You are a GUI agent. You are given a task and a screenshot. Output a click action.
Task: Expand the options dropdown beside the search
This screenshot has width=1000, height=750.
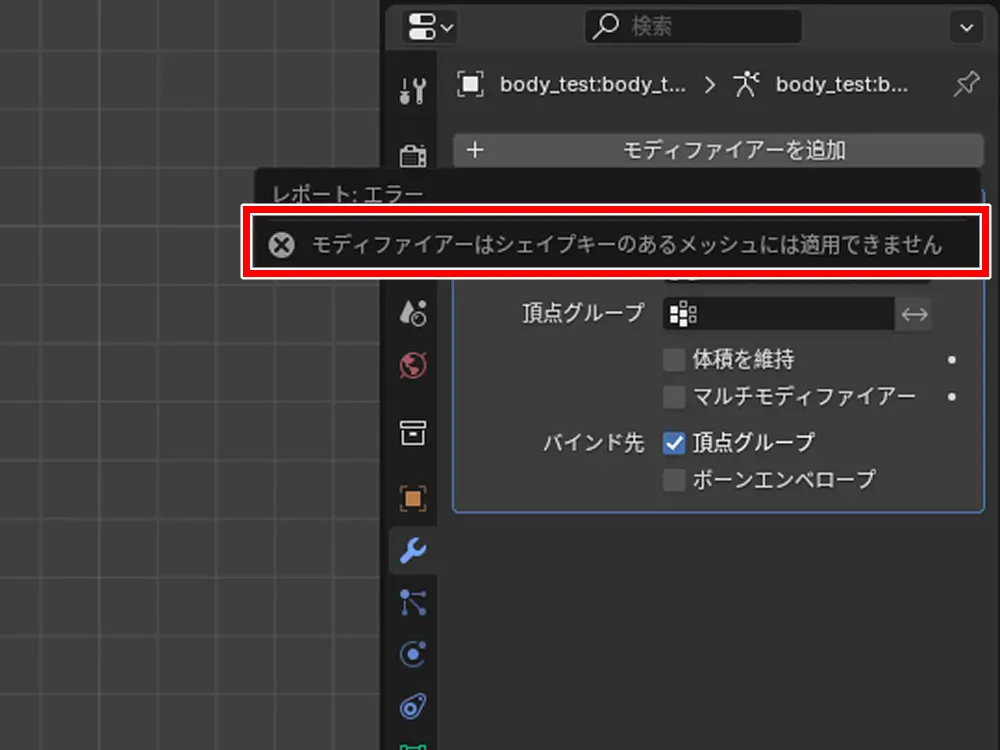966,27
